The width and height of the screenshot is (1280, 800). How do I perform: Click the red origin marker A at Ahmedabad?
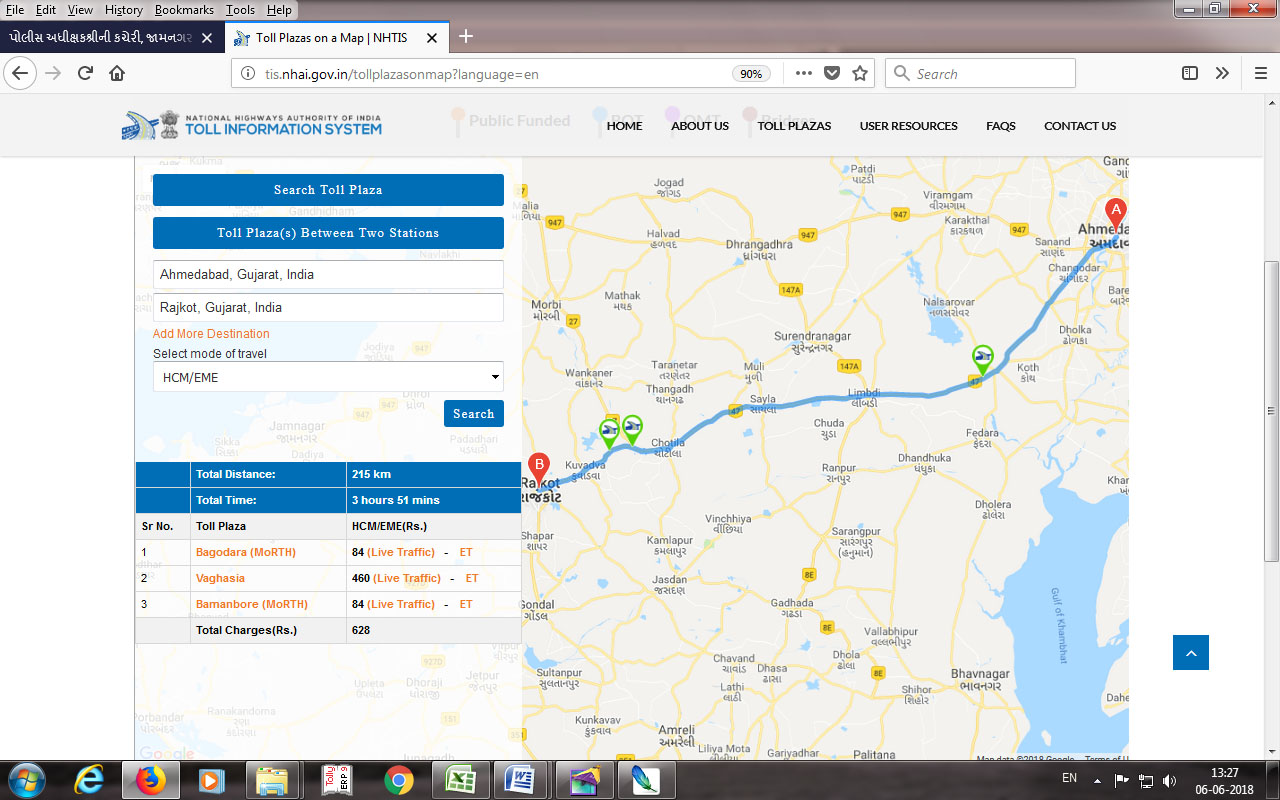(1115, 213)
